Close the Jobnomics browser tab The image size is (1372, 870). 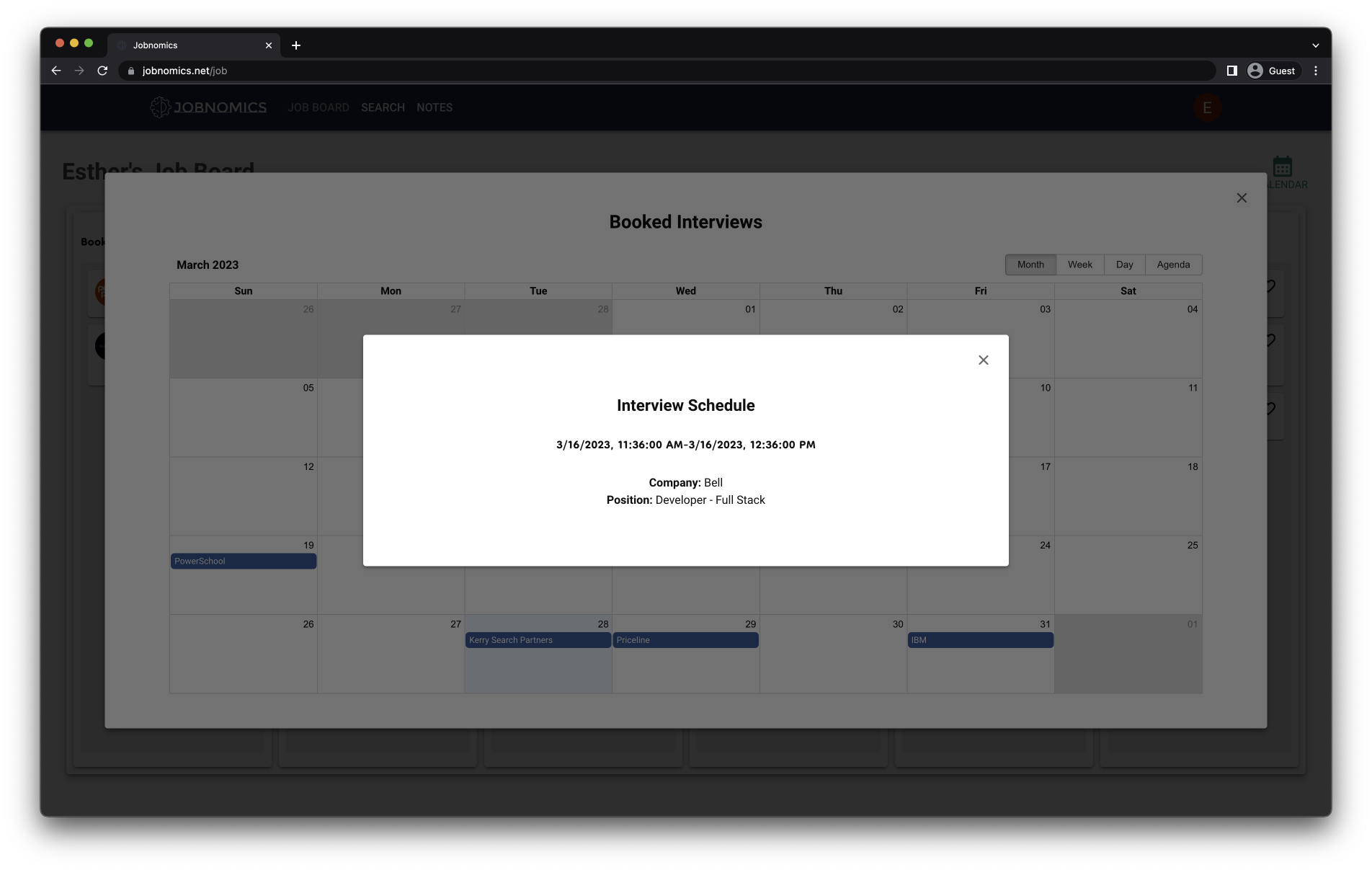click(269, 45)
